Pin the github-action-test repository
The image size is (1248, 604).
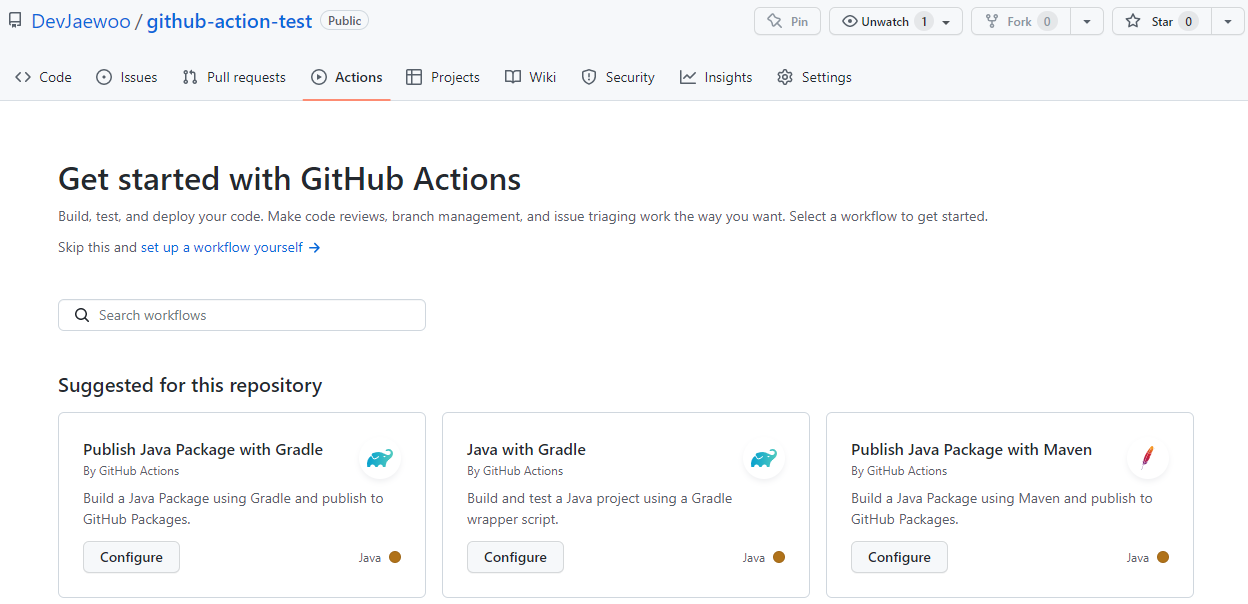[x=787, y=21]
